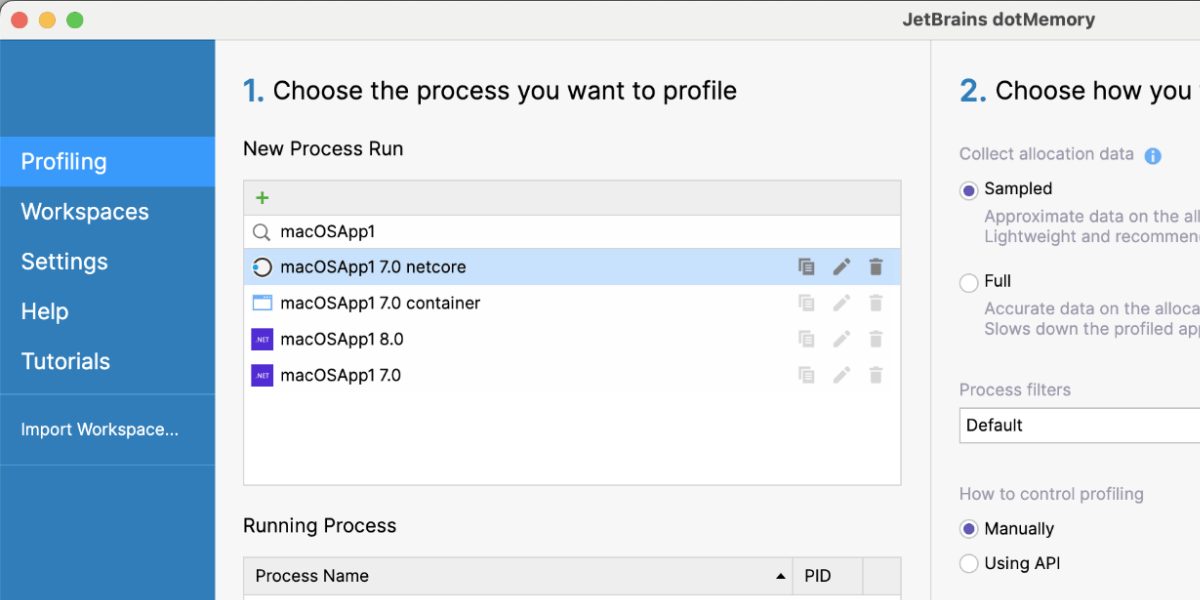Delete the macOSApp1 7.0 netcore configuration
This screenshot has height=600, width=1200.
[876, 267]
